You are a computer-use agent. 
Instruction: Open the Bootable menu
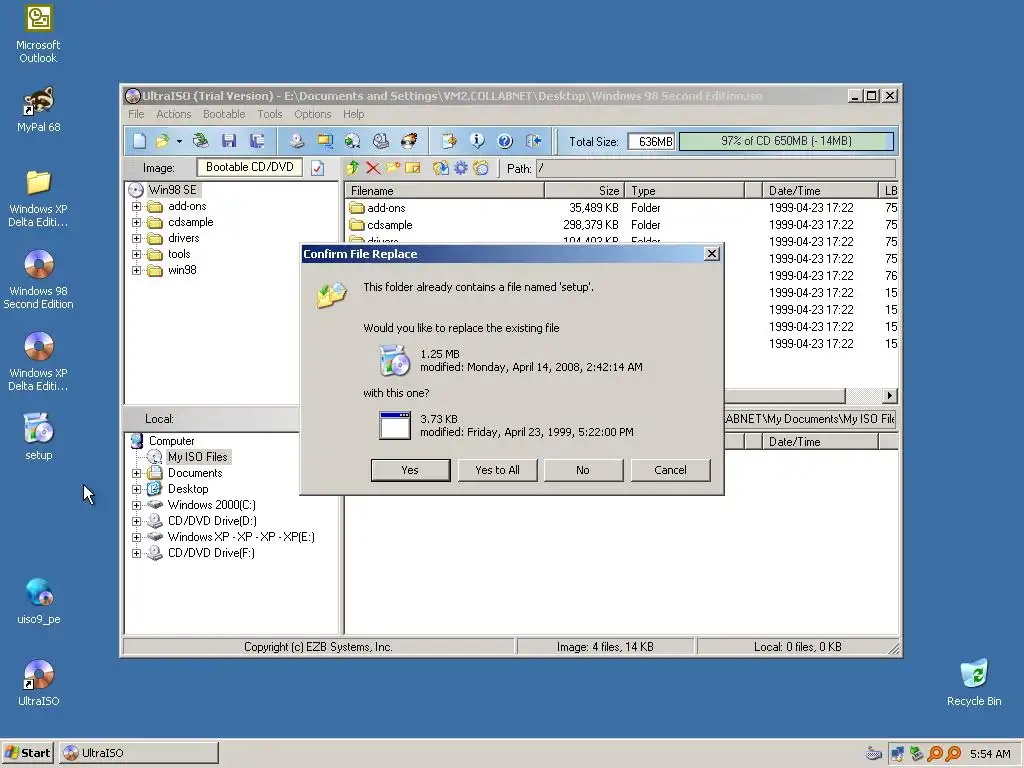click(224, 114)
